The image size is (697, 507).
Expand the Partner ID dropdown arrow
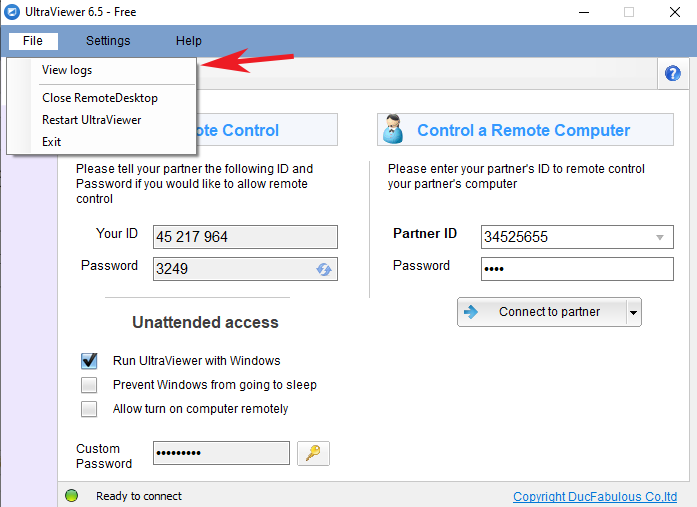pyautogui.click(x=660, y=237)
